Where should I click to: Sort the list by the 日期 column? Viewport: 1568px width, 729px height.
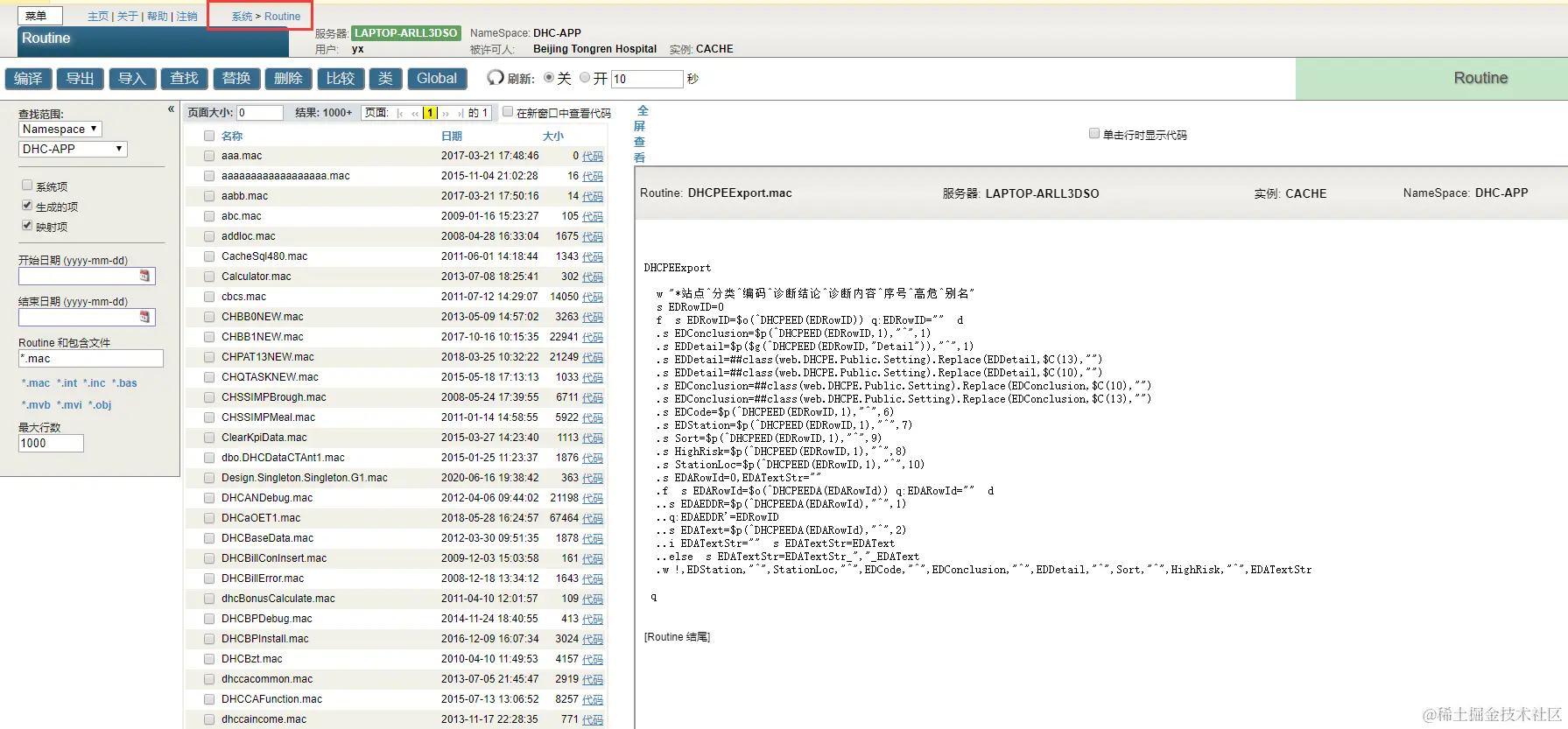pos(452,136)
